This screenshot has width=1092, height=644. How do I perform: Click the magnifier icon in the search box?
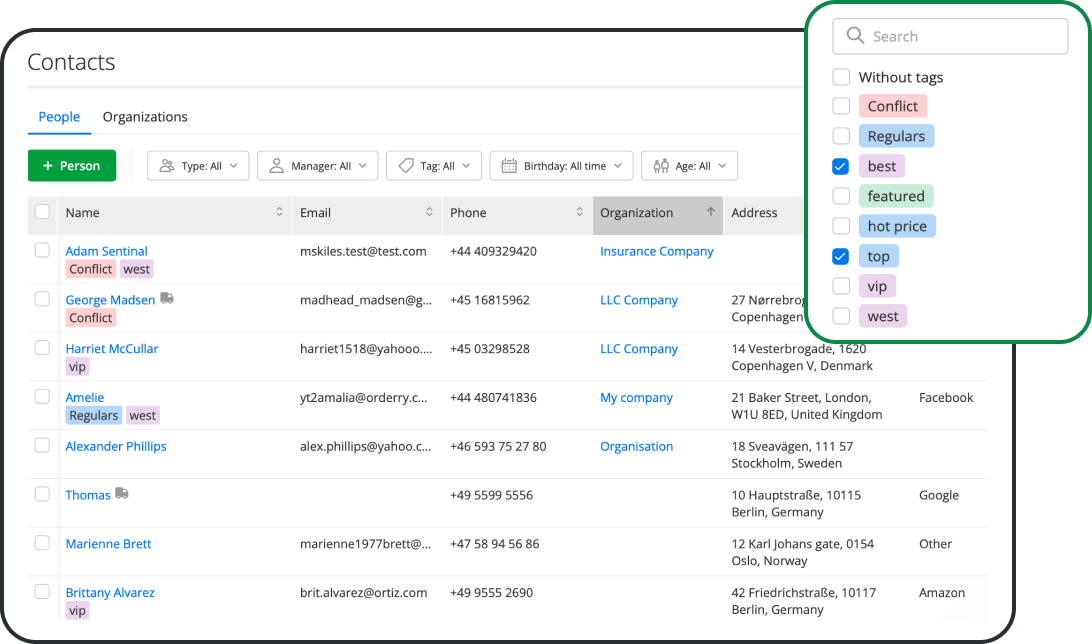(x=855, y=36)
